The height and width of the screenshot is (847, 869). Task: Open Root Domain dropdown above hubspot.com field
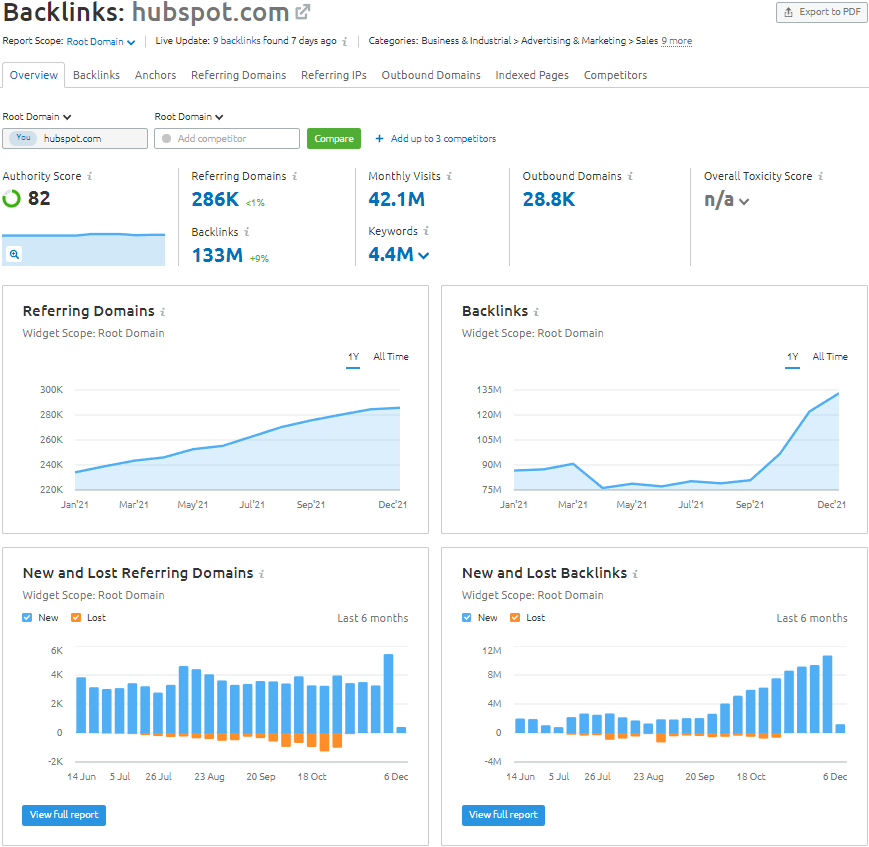click(x=37, y=117)
